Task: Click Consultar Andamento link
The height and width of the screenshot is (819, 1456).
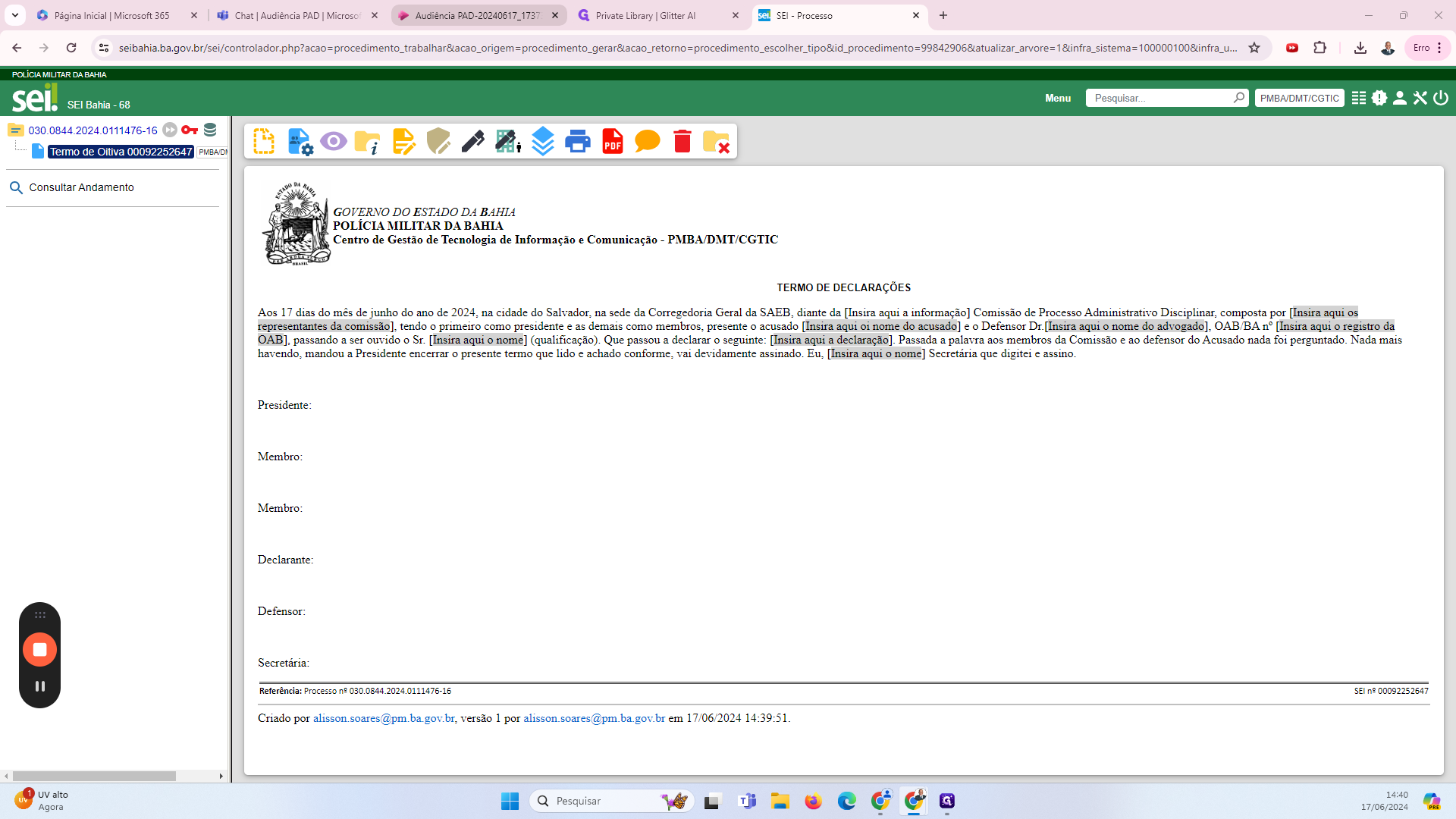Action: [x=81, y=187]
